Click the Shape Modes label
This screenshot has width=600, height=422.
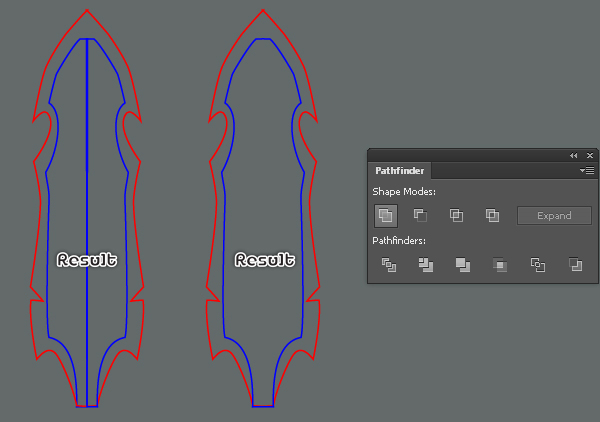(x=404, y=192)
